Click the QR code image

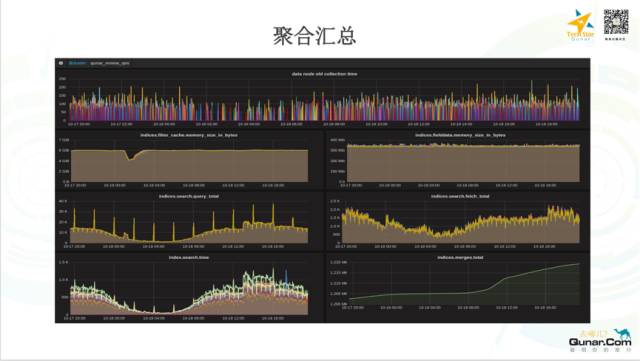click(616, 22)
